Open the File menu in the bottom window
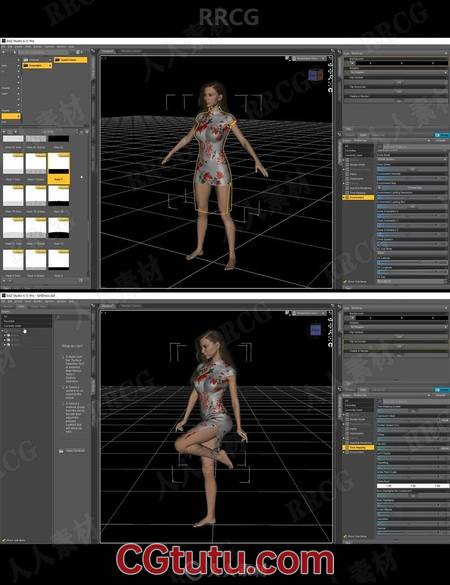 point(3,301)
